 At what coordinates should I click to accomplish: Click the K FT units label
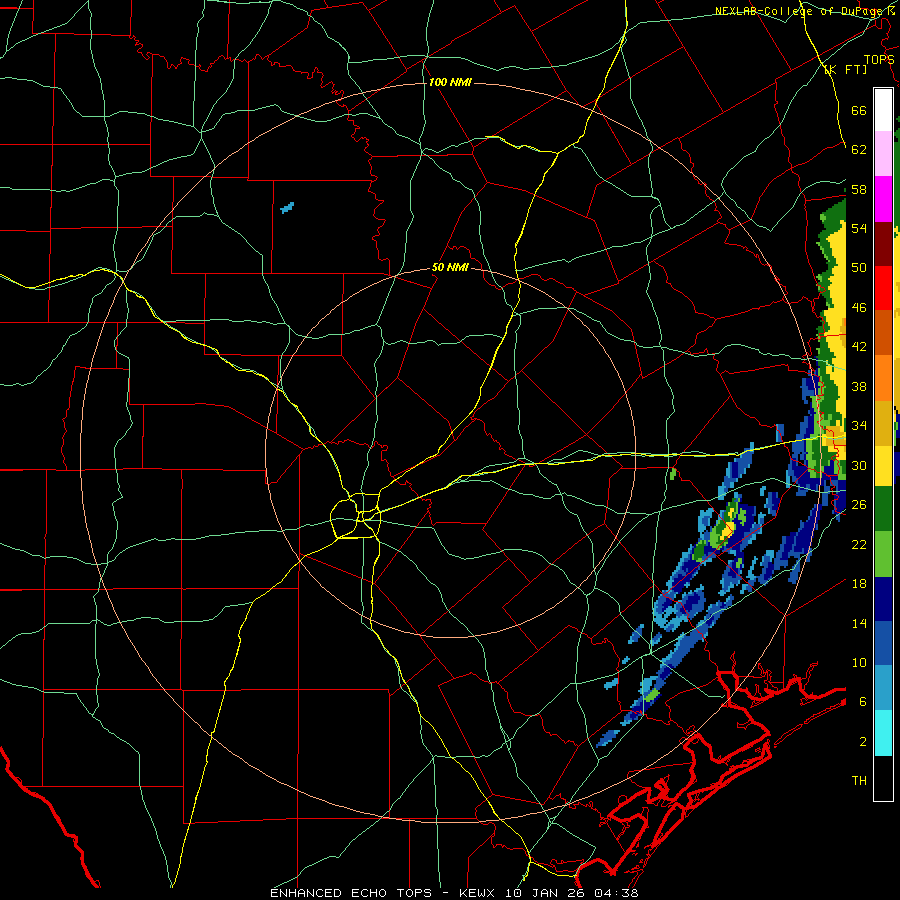[x=845, y=70]
